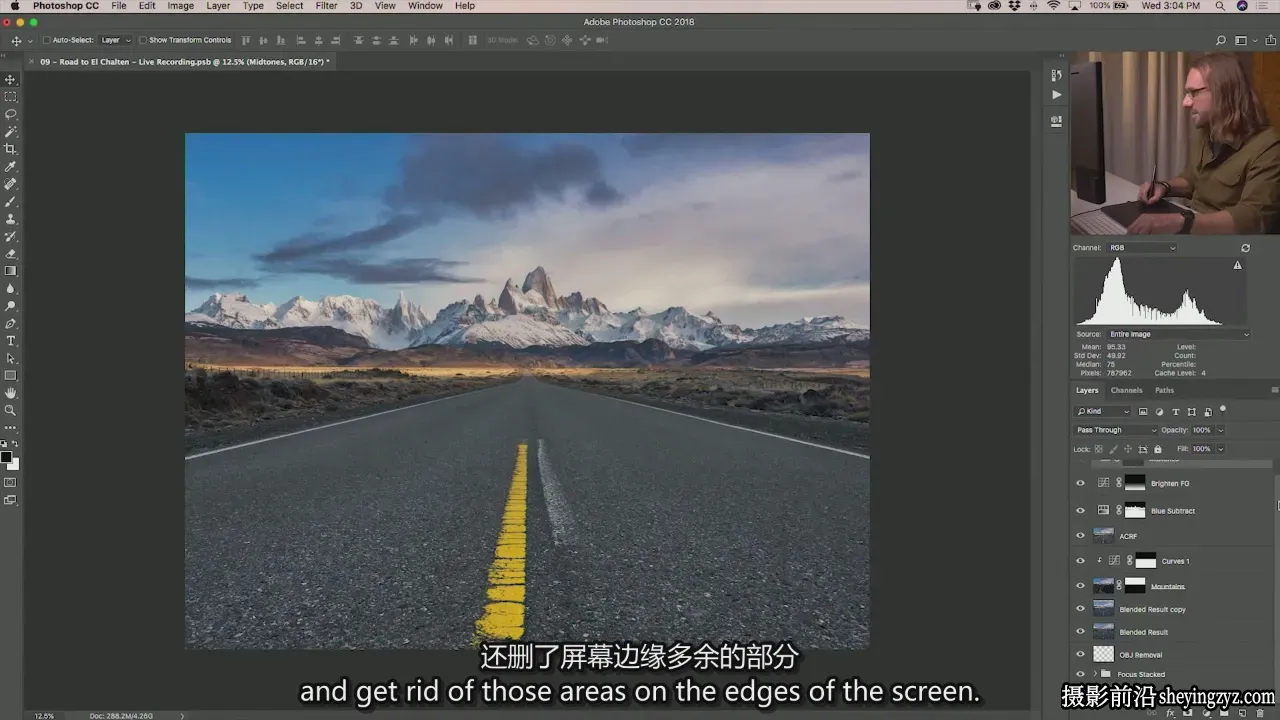Open the Opacity slider dropdown arrow
This screenshot has height=720, width=1280.
pos(1220,430)
